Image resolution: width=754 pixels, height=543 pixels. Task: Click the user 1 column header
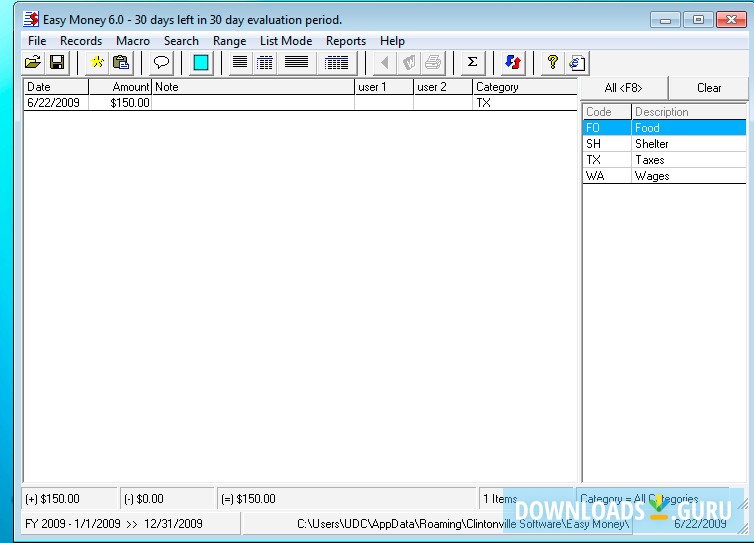384,87
